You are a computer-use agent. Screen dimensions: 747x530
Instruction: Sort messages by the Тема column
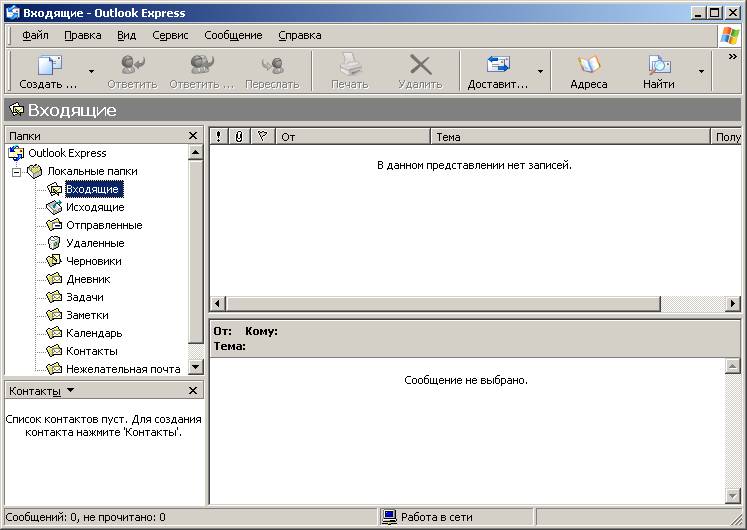(x=571, y=137)
